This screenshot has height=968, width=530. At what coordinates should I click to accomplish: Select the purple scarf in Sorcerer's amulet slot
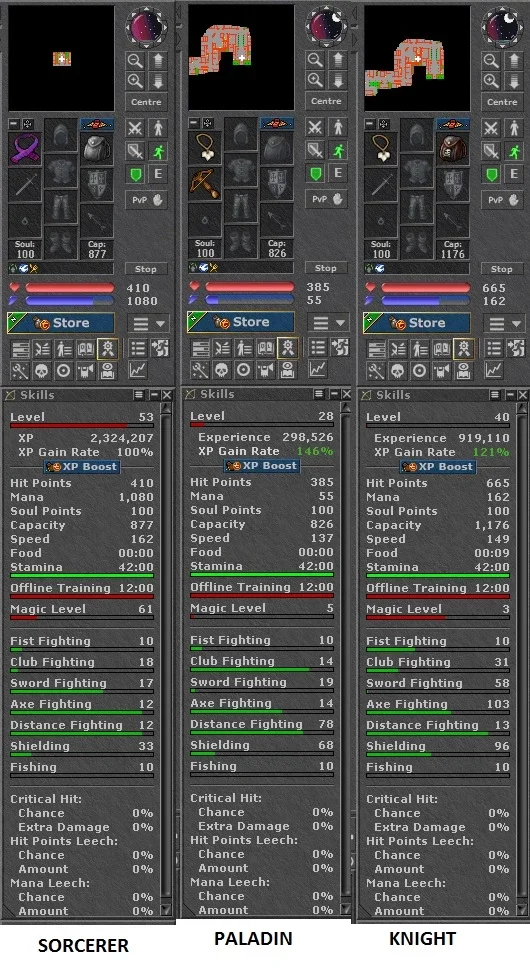pos(25,149)
